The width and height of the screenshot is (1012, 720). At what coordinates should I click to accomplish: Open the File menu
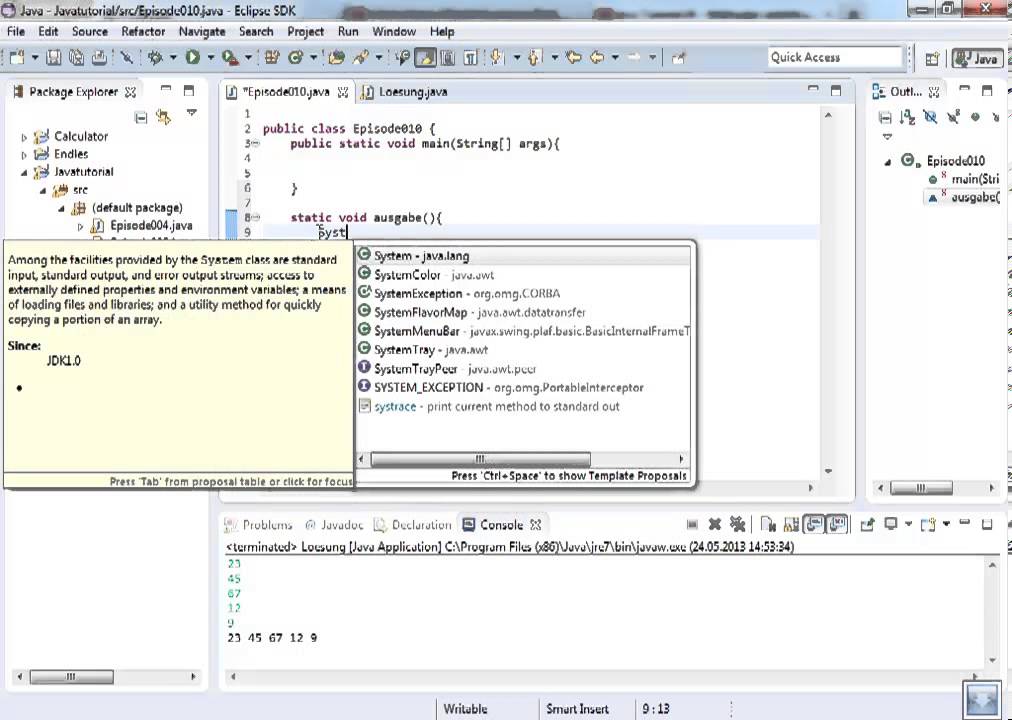pyautogui.click(x=15, y=32)
